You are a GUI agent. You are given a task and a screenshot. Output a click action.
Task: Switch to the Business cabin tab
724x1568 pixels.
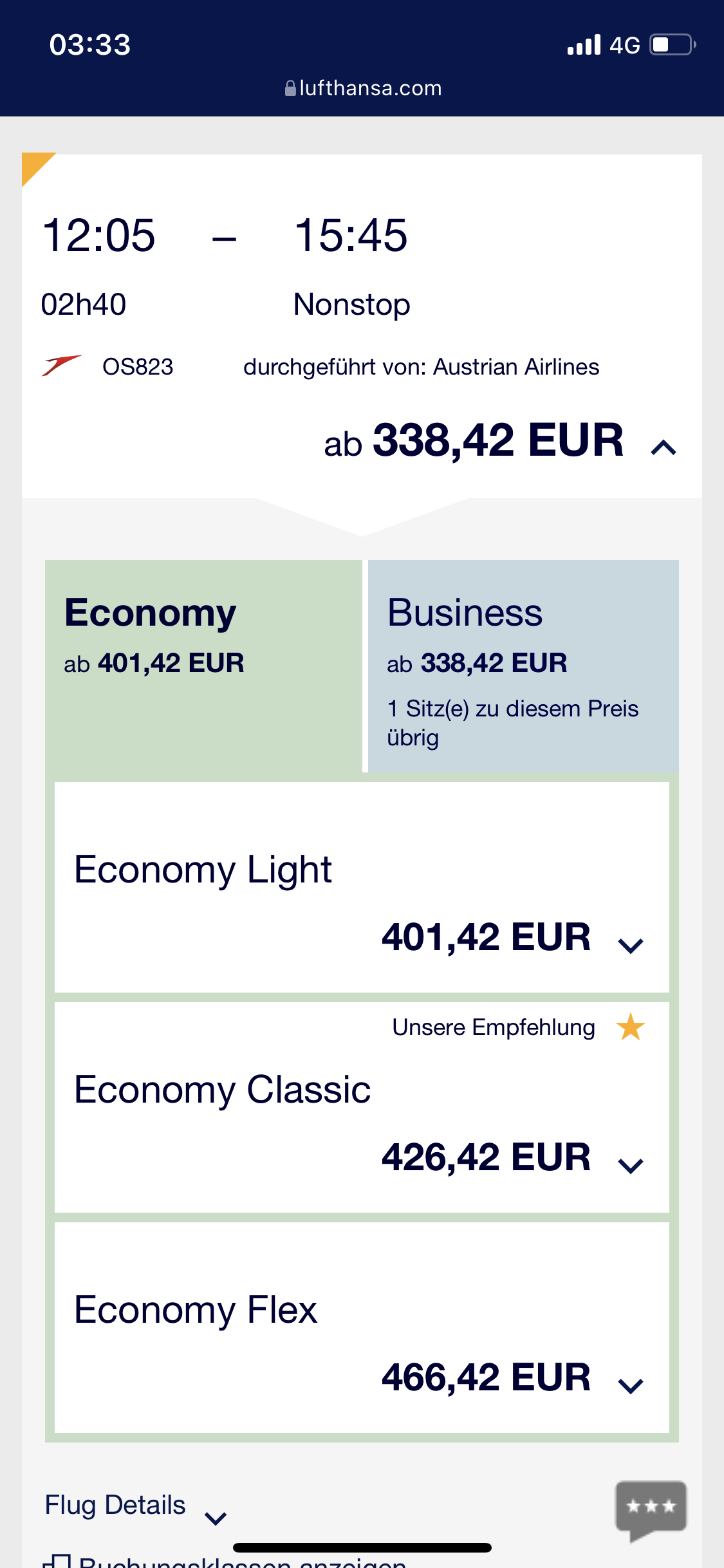click(x=523, y=666)
